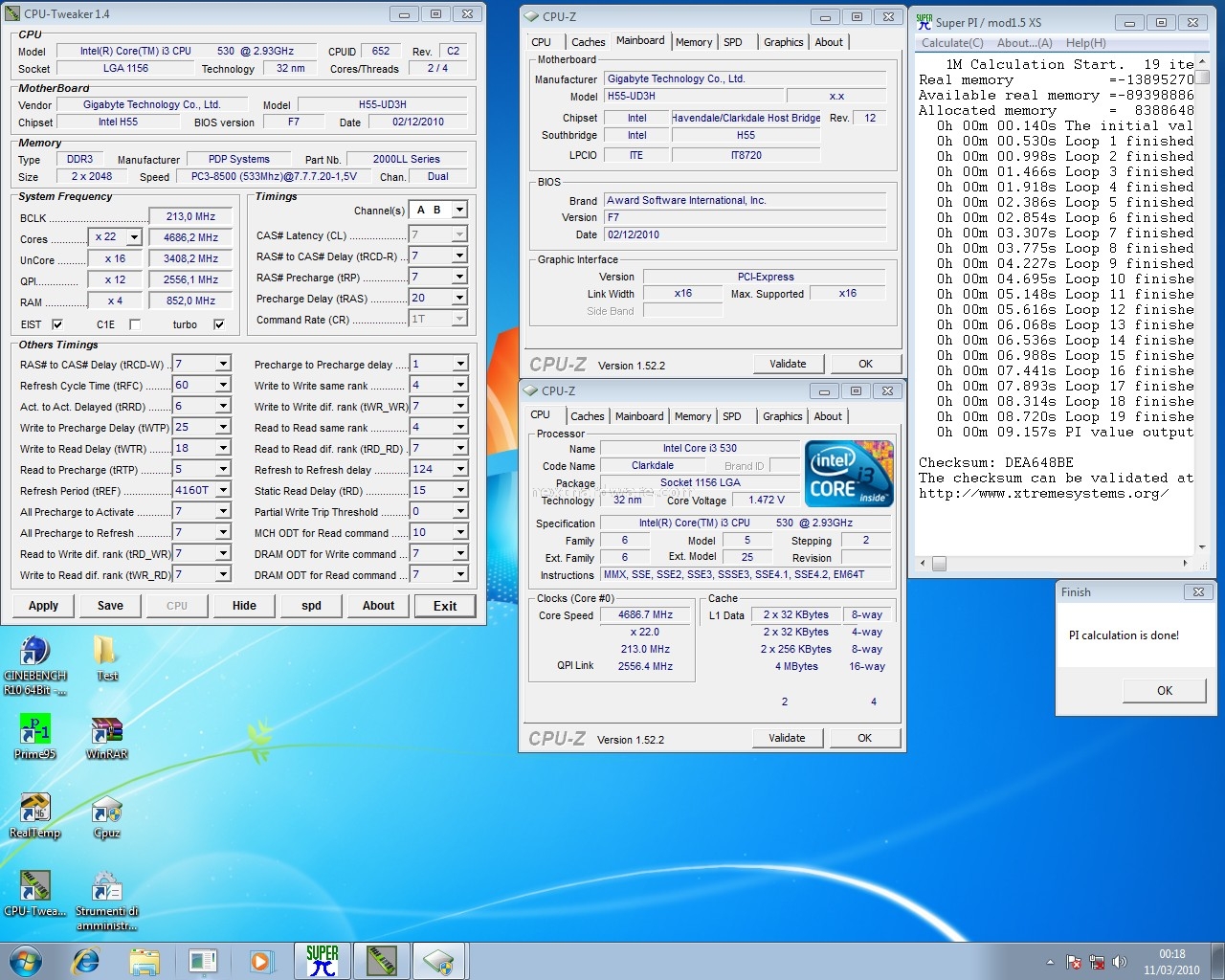Open the Read to Precharge (tRTP) dropdown
Viewport: 1225px width, 980px height.
point(223,469)
